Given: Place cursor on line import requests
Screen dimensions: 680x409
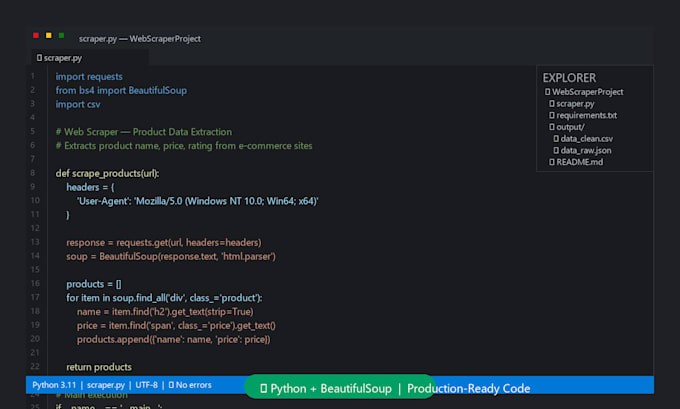Looking at the screenshot, I should pyautogui.click(x=89, y=77).
